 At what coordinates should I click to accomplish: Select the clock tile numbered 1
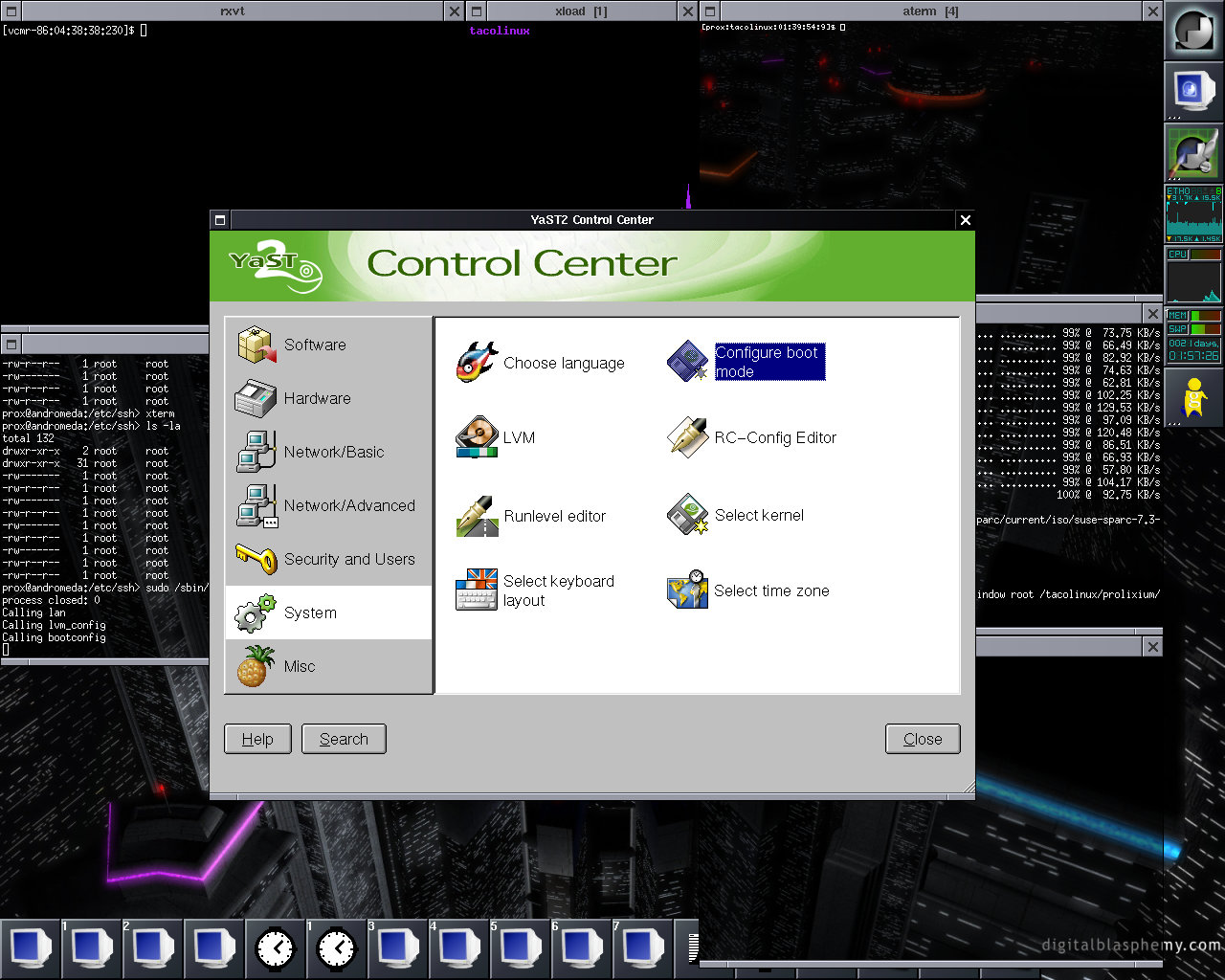(x=337, y=948)
